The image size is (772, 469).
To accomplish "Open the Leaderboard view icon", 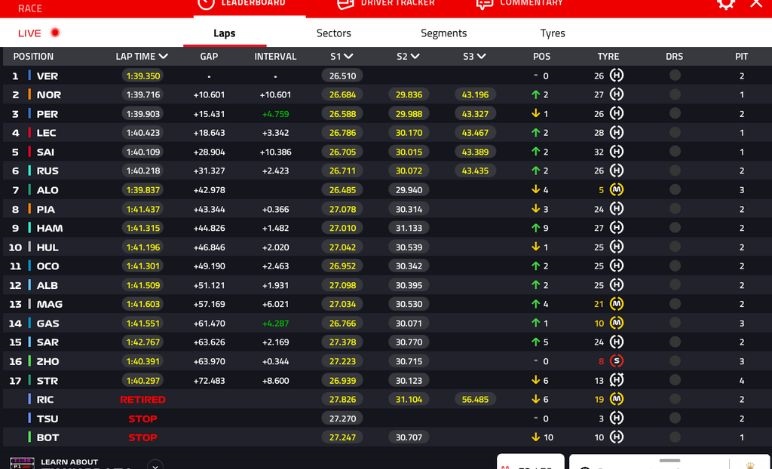I will pos(205,3).
